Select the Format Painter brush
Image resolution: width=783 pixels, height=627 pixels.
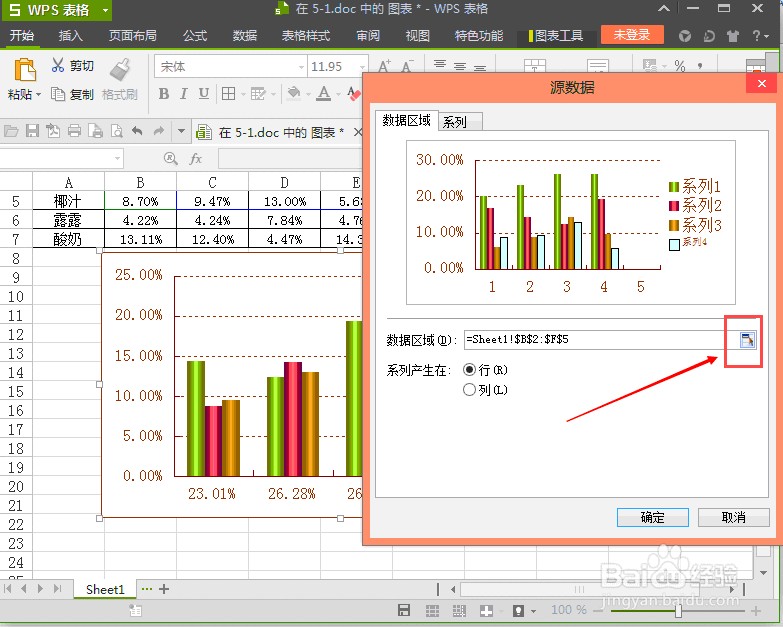(x=120, y=69)
